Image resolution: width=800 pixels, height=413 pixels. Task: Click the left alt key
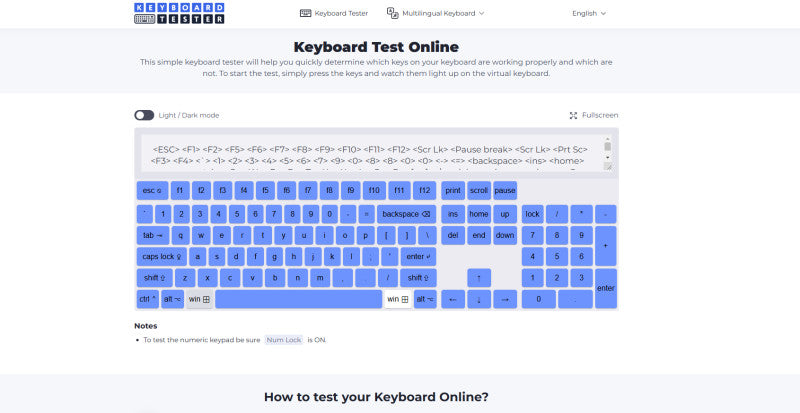click(172, 299)
